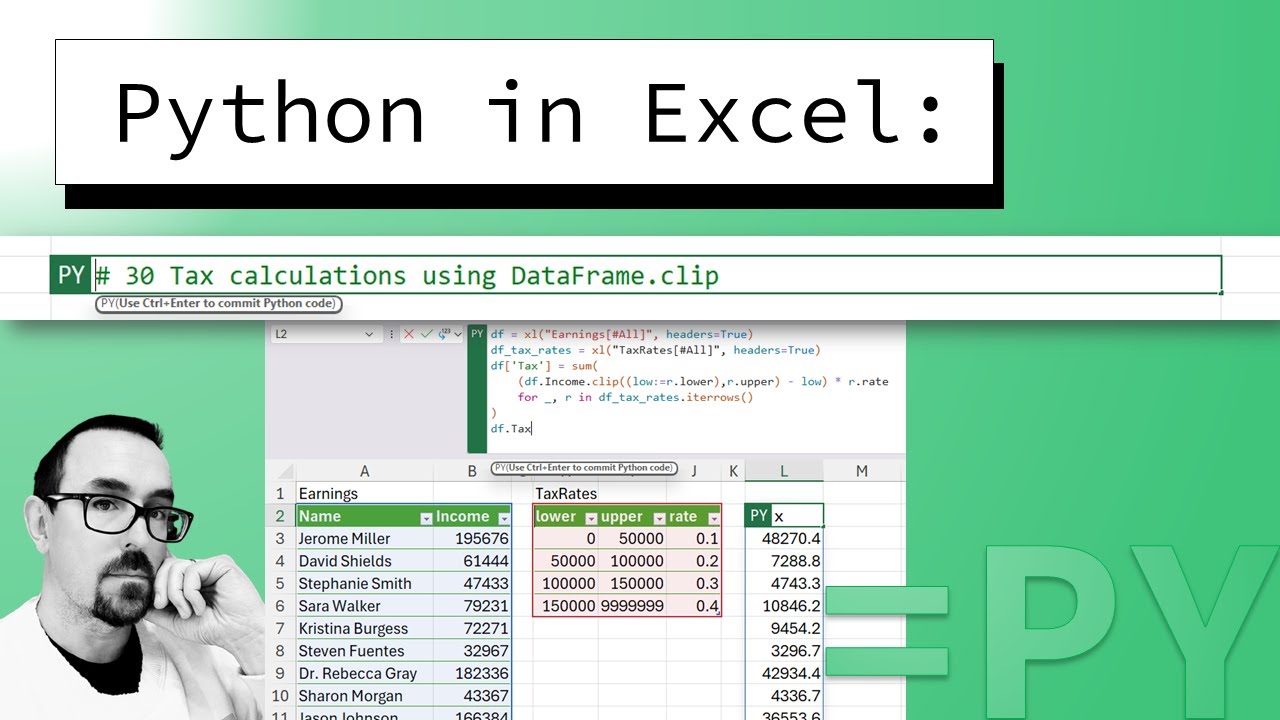Select row 9 header
Viewport: 1280px width, 720px height.
[x=280, y=674]
